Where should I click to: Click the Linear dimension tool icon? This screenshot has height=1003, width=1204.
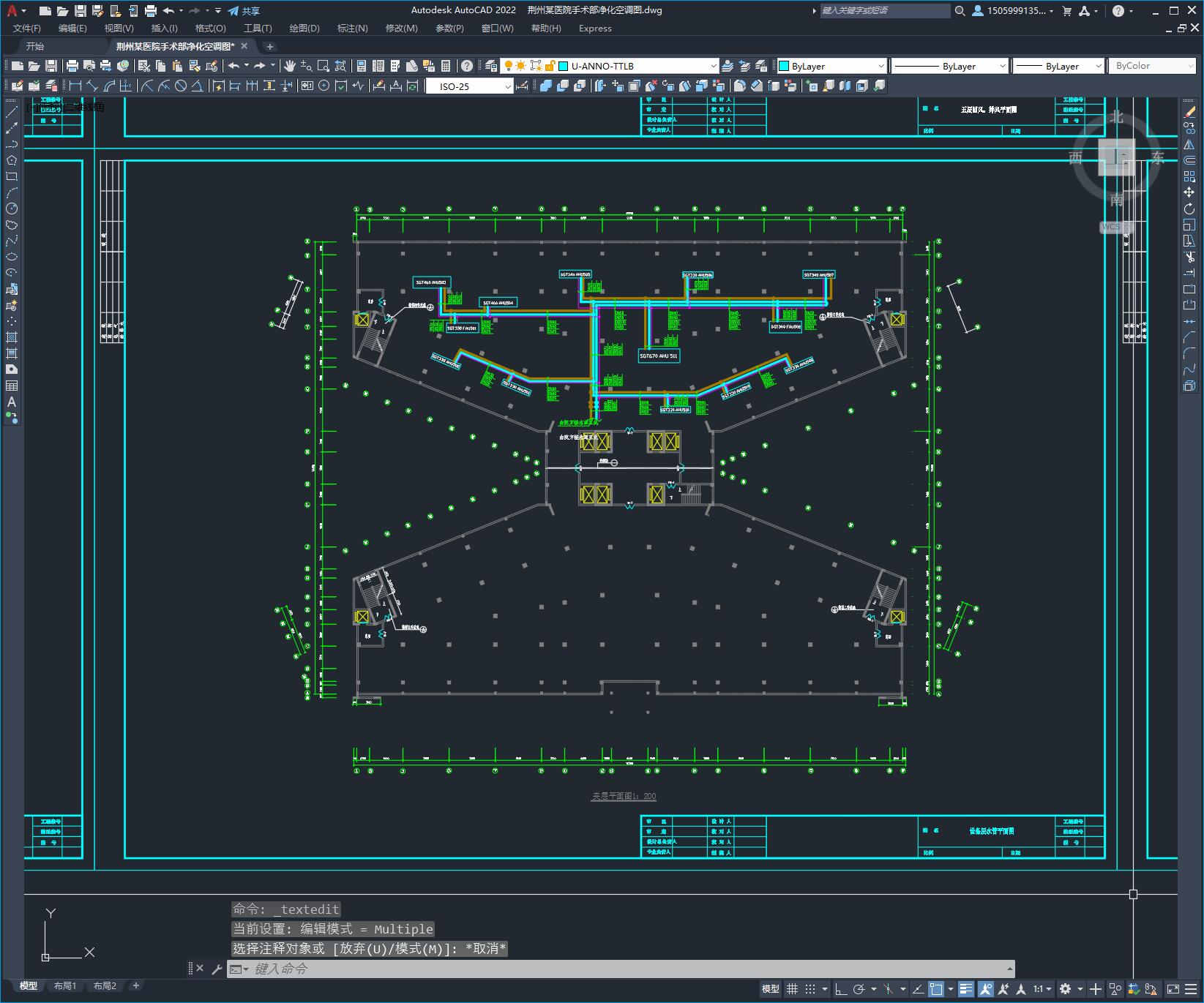click(75, 86)
